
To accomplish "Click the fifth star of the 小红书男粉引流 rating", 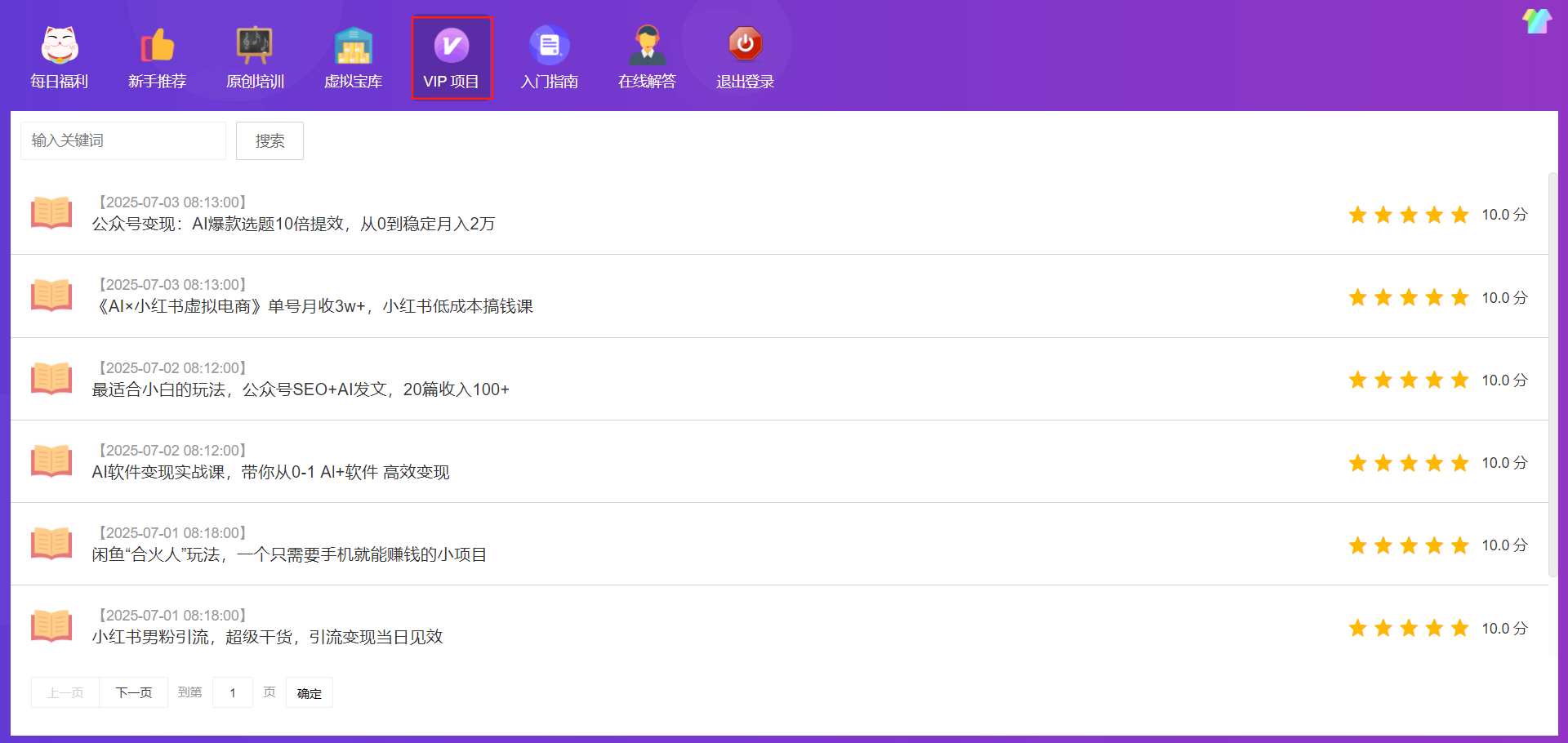I will tap(1460, 628).
